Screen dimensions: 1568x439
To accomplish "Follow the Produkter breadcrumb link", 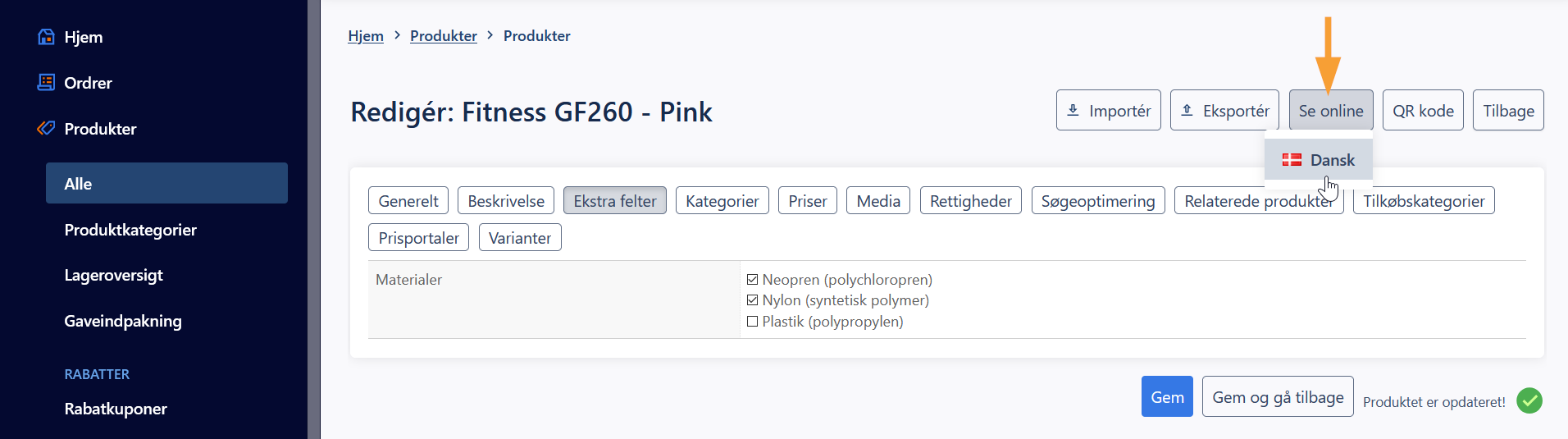I will coord(444,36).
